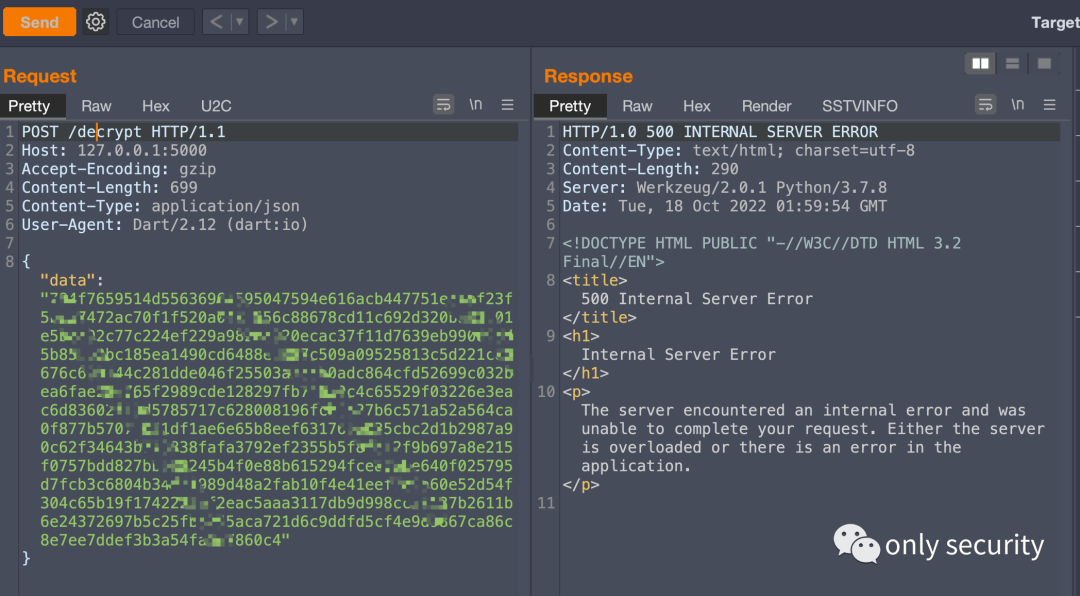Switch to the Response Hex tab
This screenshot has height=596, width=1080.
697,106
